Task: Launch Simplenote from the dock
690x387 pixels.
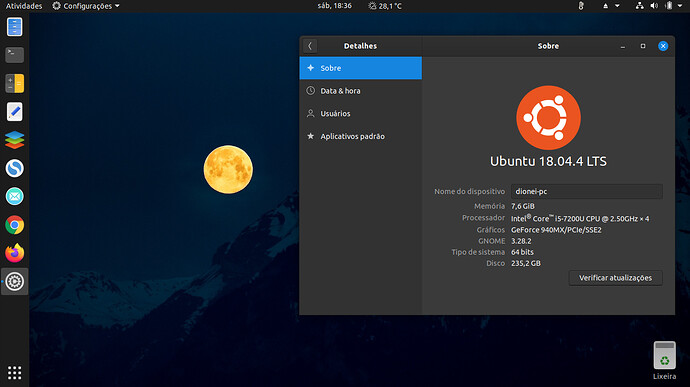Action: coord(15,168)
